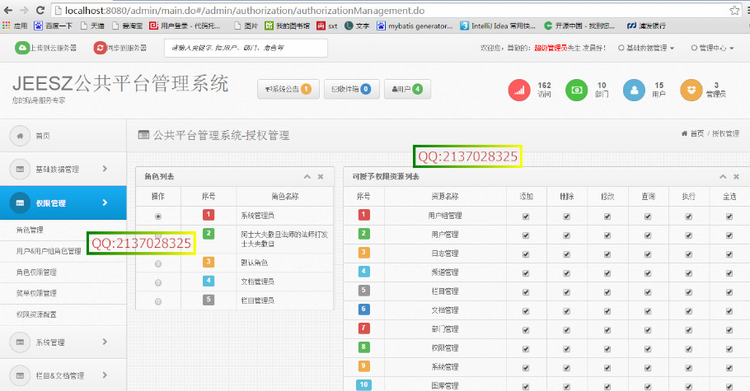This screenshot has width=750, height=391.
Task: Toggle 全选 checkbox for 文档管理 row
Action: click(729, 311)
